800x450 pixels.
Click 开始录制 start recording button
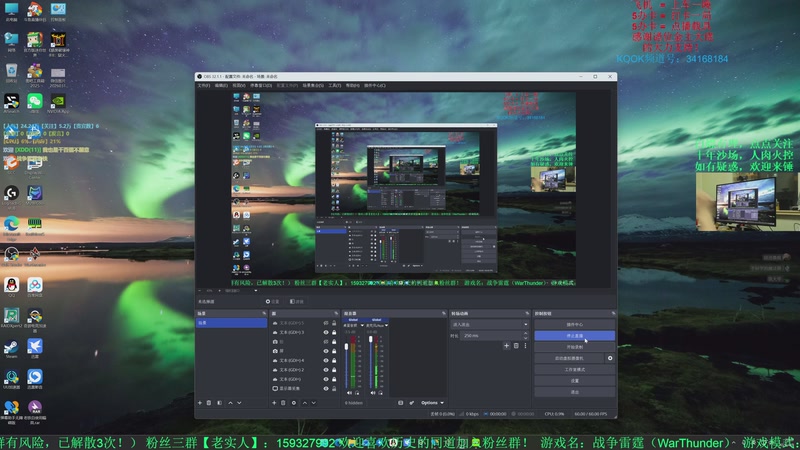574,347
